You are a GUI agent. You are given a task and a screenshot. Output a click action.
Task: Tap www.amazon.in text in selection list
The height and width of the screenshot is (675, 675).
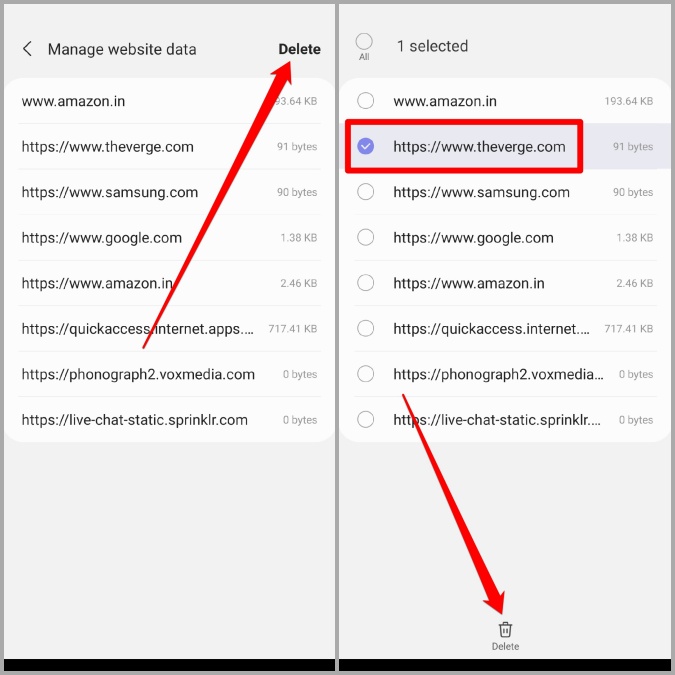[x=445, y=101]
